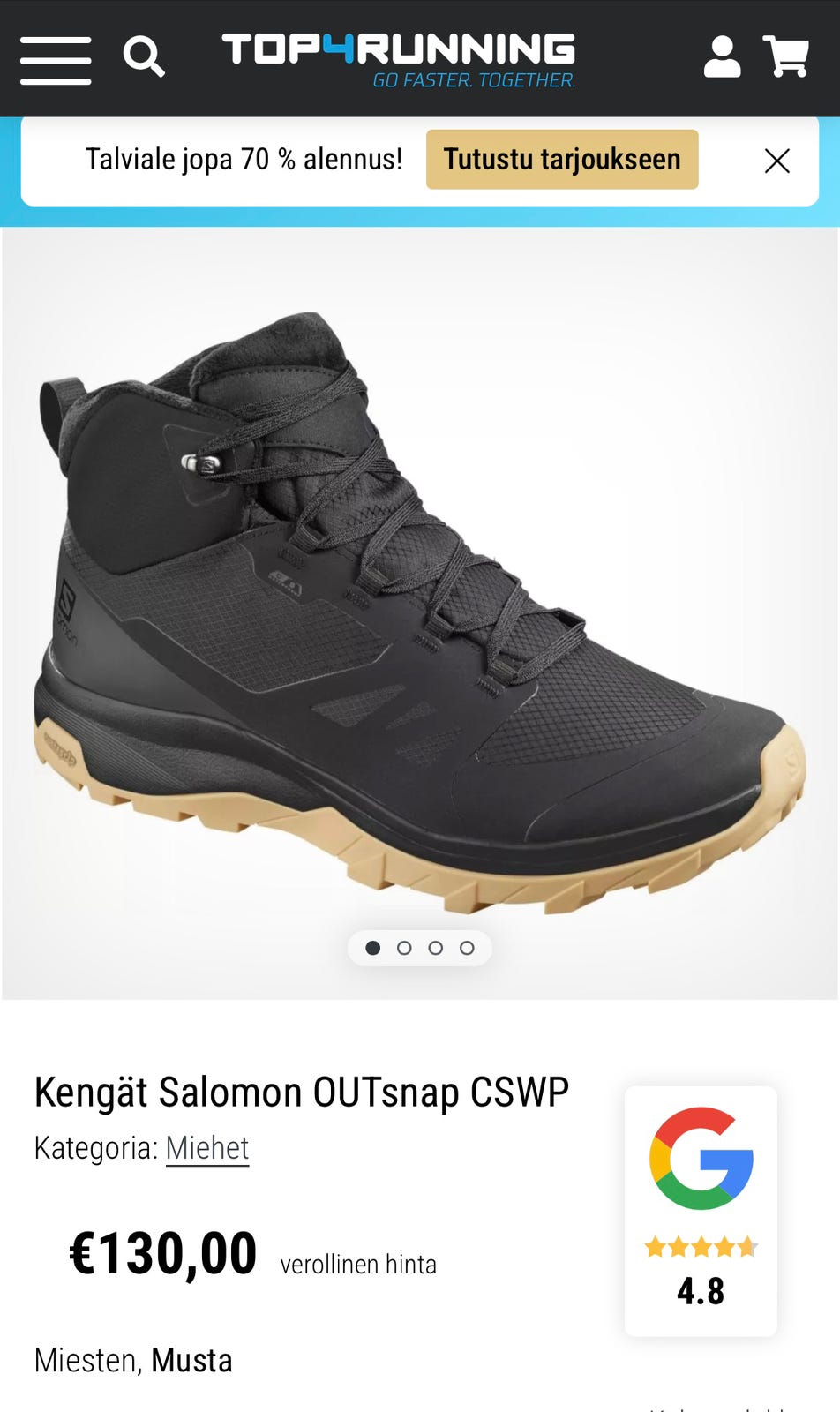
Task: Select the Kengät Salomon OUTsnap CSWP title
Action: [302, 1093]
